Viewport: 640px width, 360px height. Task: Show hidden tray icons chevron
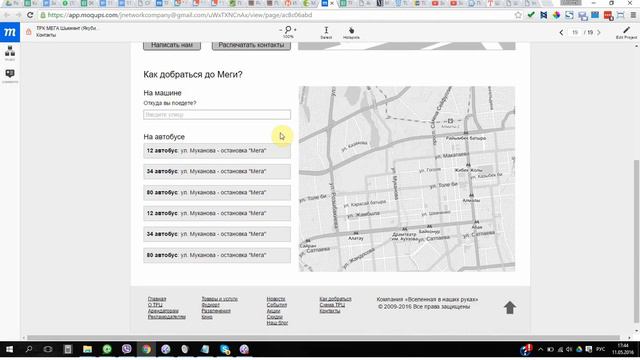pos(541,350)
